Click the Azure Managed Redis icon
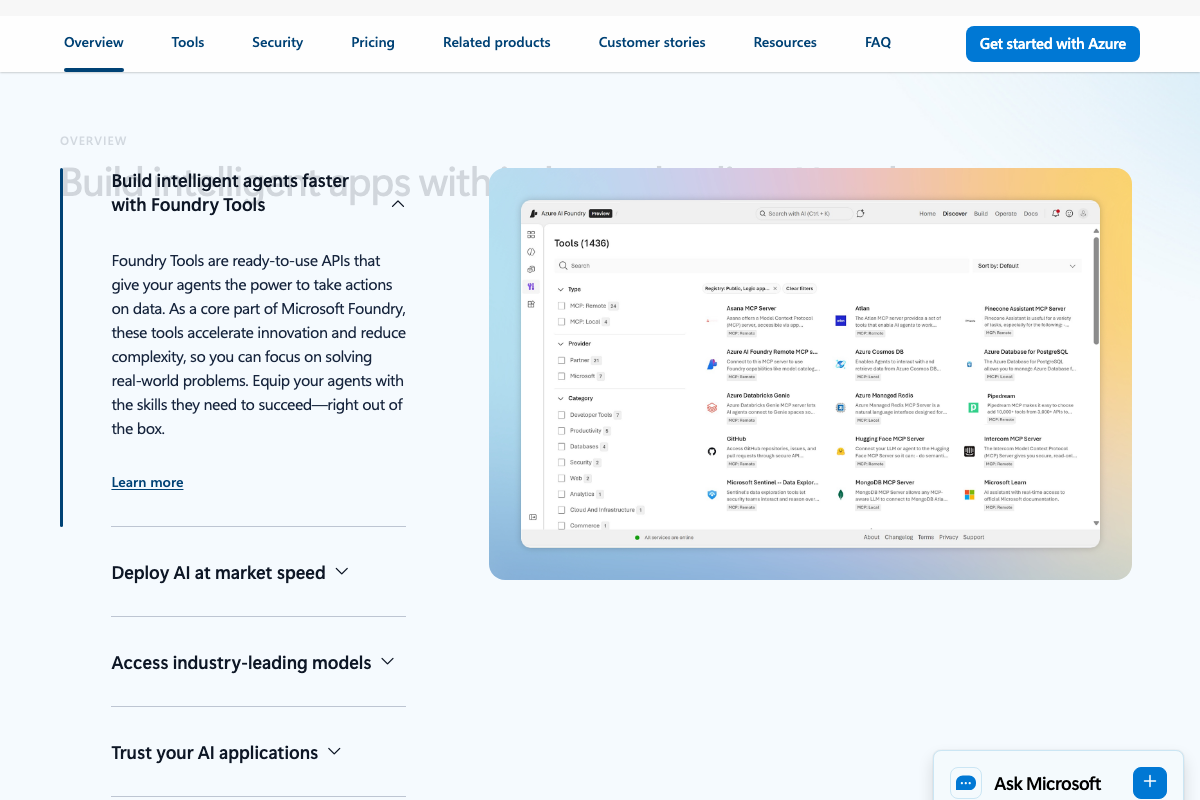 tap(841, 408)
